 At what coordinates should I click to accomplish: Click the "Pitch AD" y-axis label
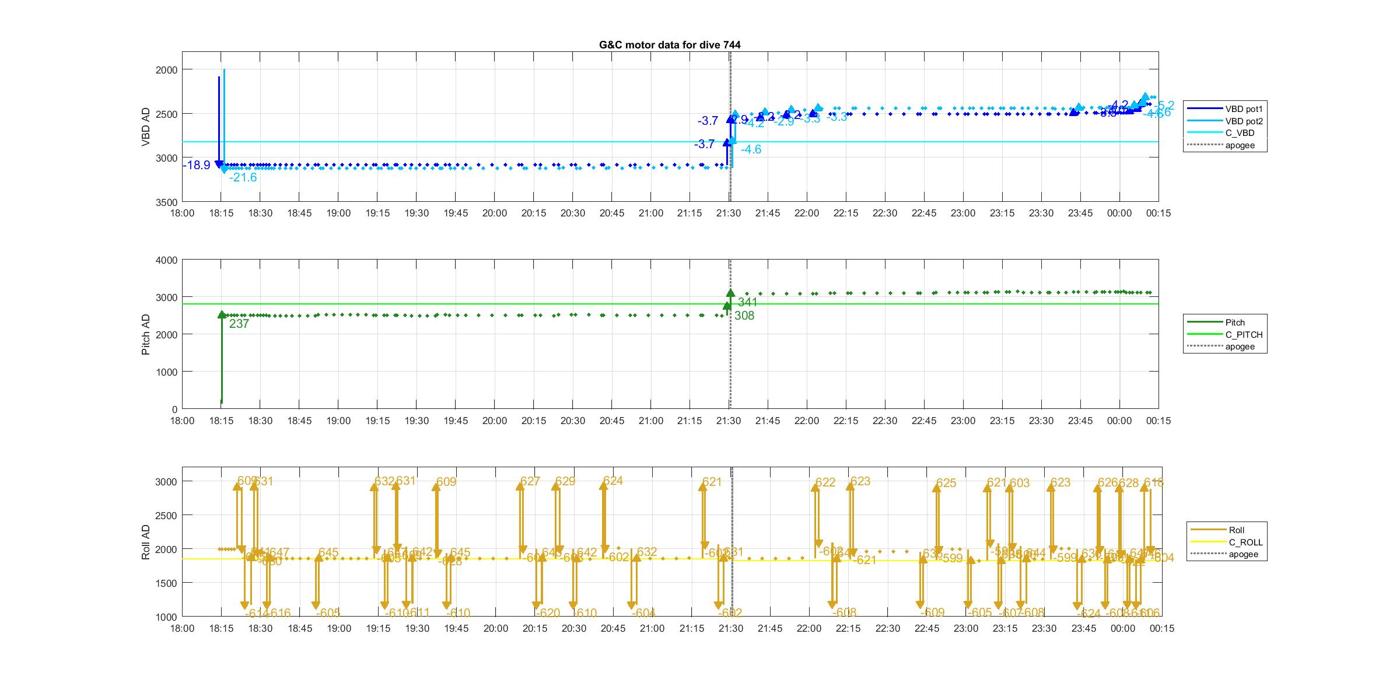(x=146, y=334)
